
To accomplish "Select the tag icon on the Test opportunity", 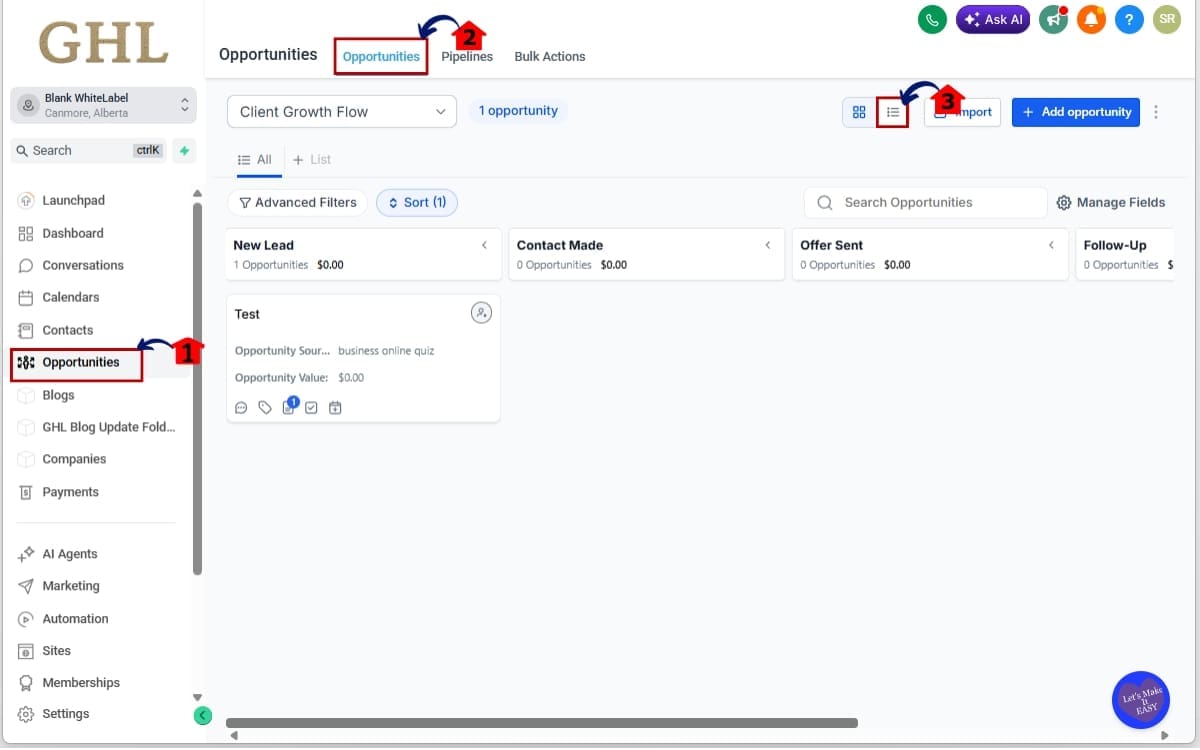I will click(264, 407).
